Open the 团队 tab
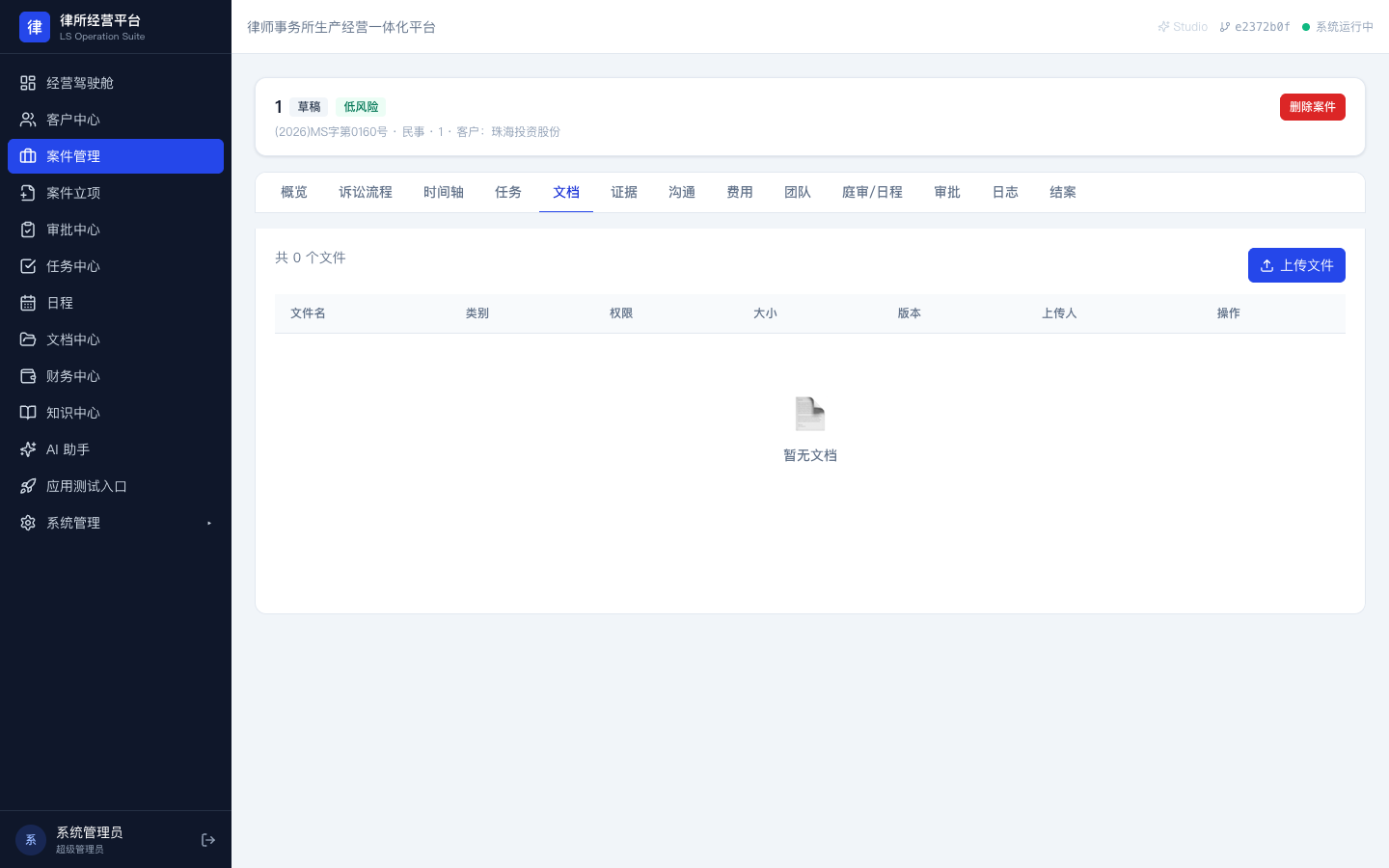1389x868 pixels. [798, 193]
